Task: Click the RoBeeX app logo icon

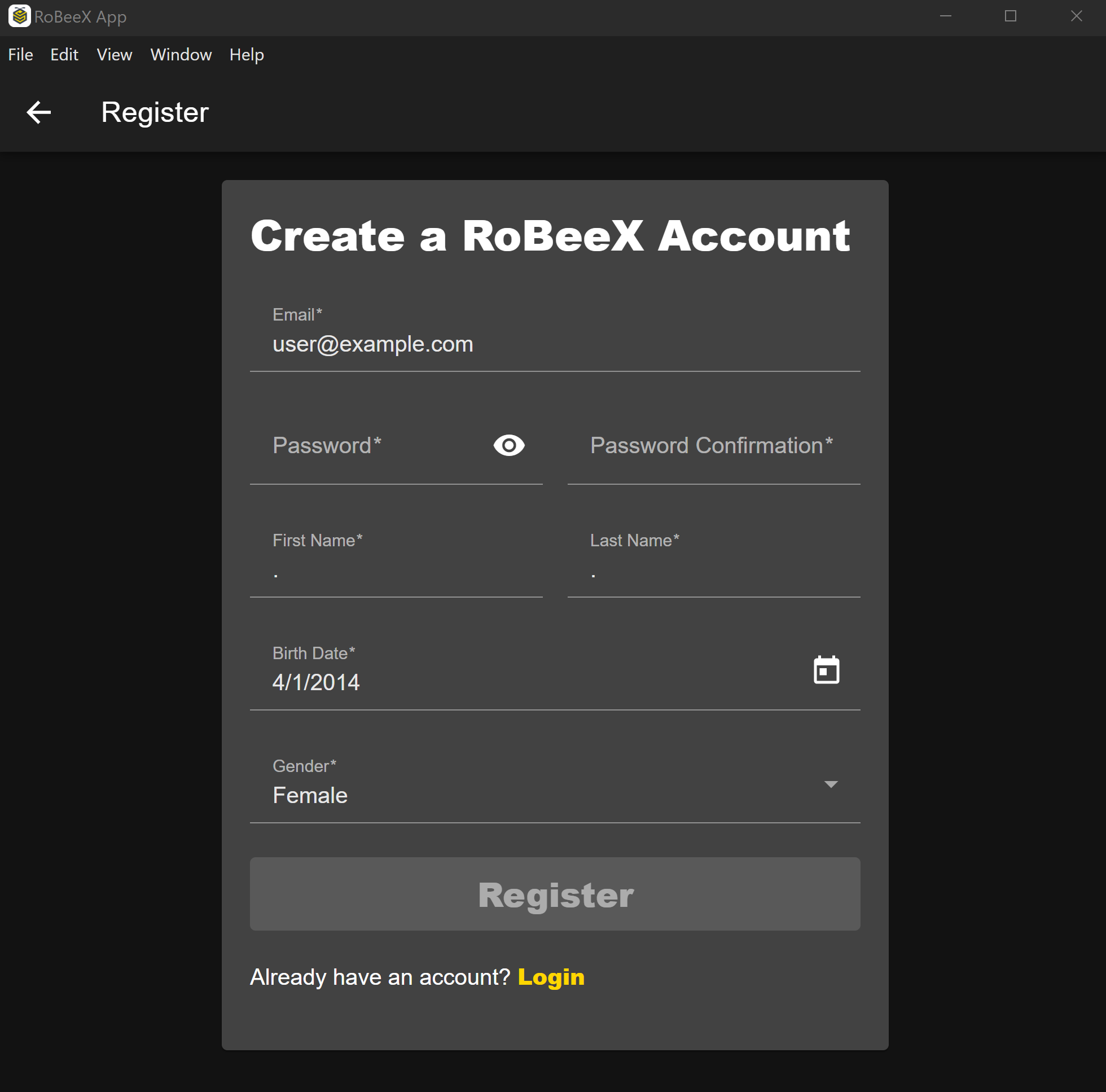Action: (x=19, y=16)
